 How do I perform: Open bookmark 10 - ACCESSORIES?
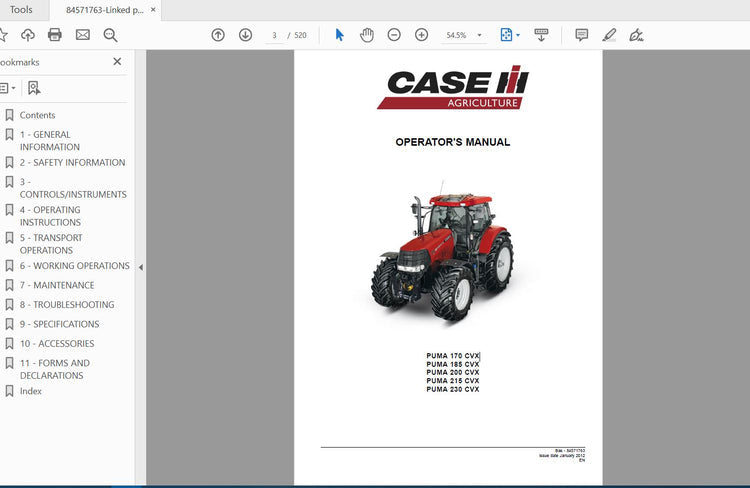point(57,344)
